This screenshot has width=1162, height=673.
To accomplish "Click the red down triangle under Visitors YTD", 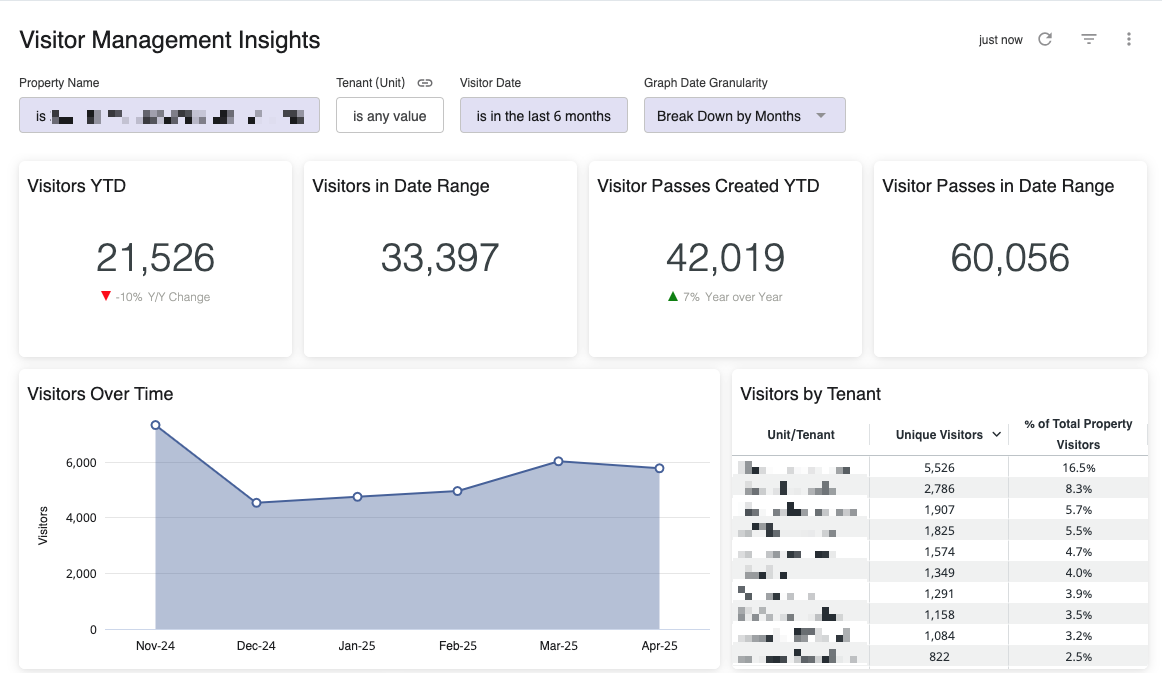I will click(x=105, y=296).
